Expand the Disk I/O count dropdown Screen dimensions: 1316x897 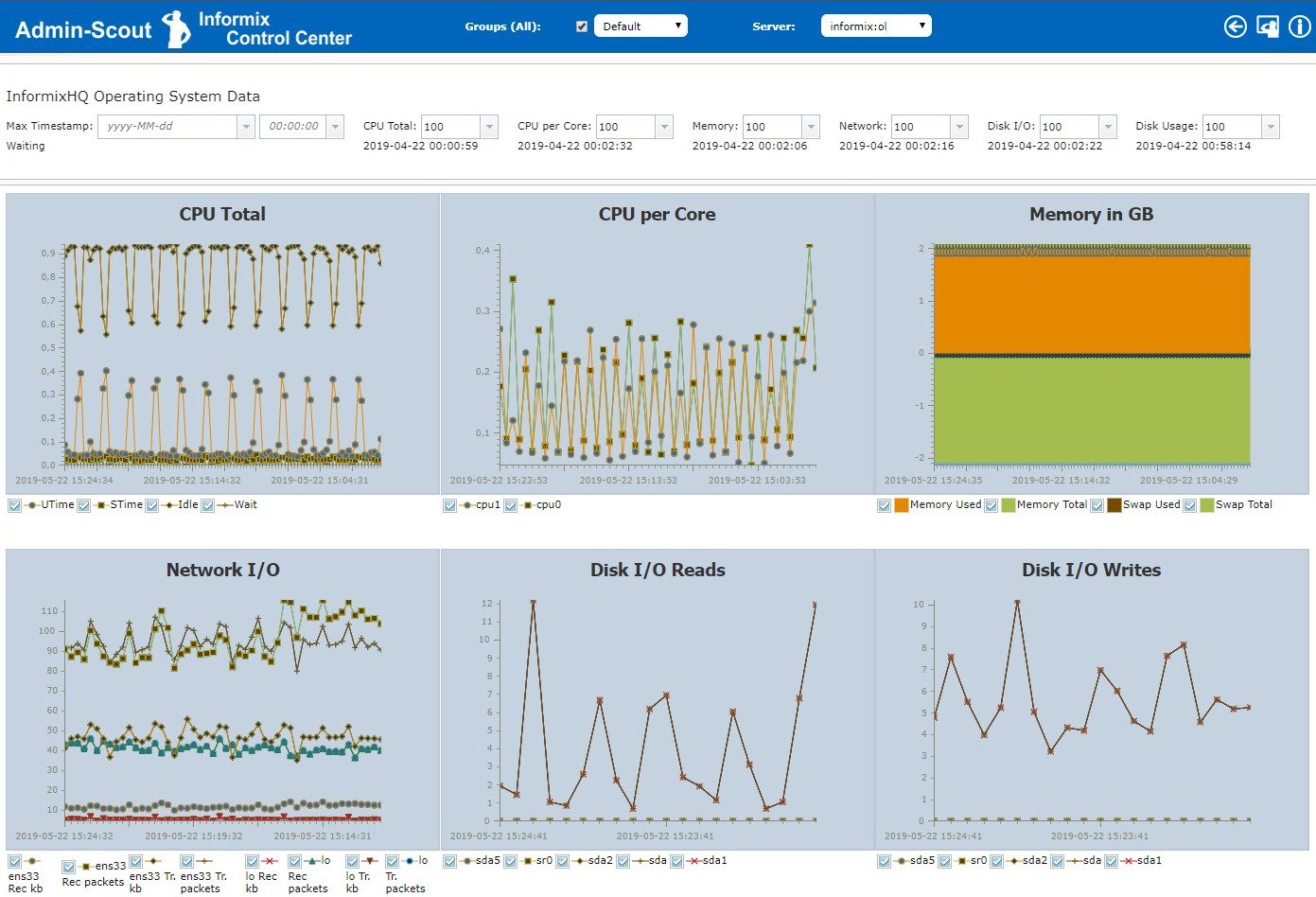coord(1108,126)
